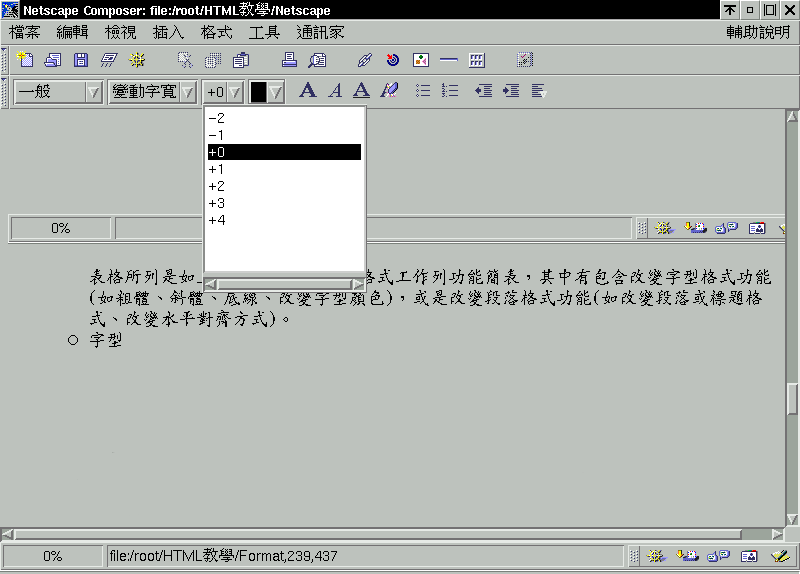Select -2 in the font size list
This screenshot has height=574, width=800.
pos(284,118)
